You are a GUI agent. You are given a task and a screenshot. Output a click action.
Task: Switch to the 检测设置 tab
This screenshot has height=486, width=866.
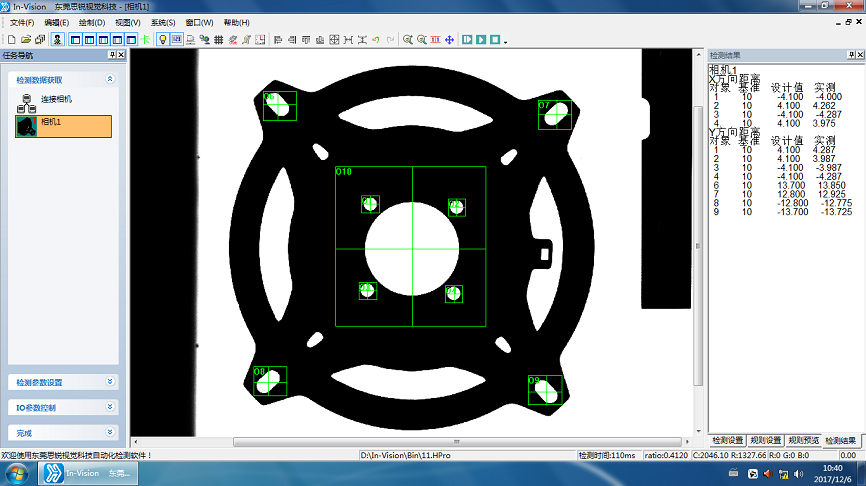click(727, 440)
